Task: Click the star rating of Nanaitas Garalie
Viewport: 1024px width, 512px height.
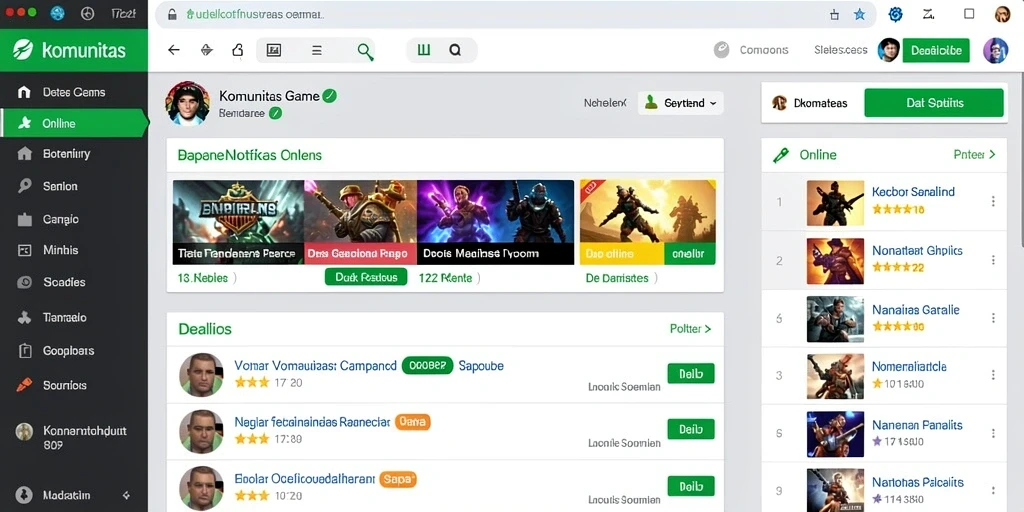Action: point(898,327)
